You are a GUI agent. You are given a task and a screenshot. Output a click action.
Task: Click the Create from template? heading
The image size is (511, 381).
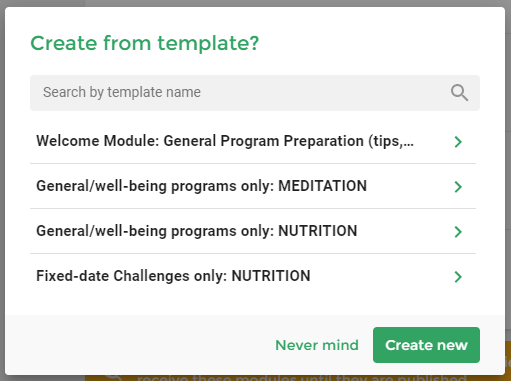pyautogui.click(x=145, y=43)
